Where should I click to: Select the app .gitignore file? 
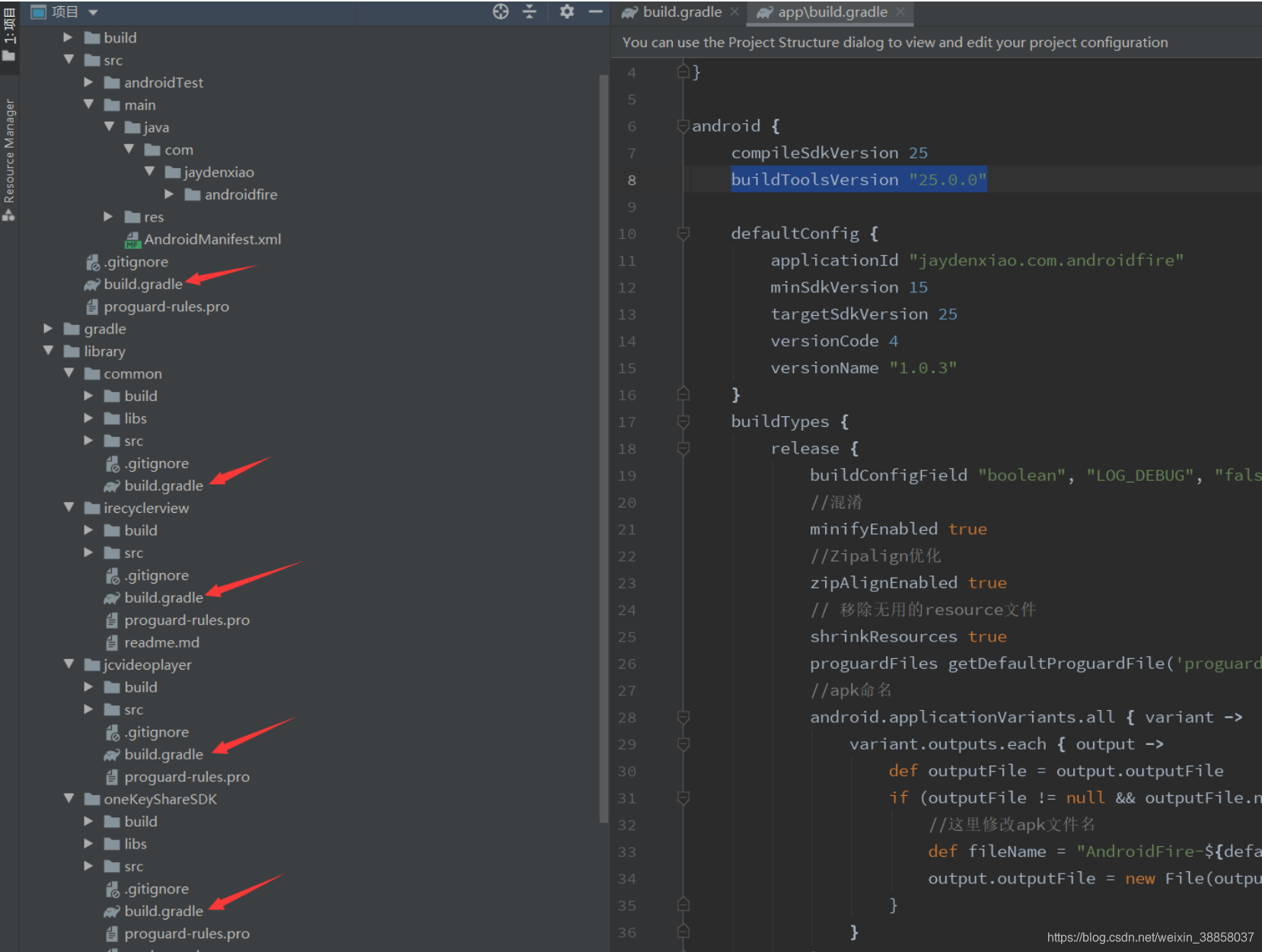[x=126, y=262]
